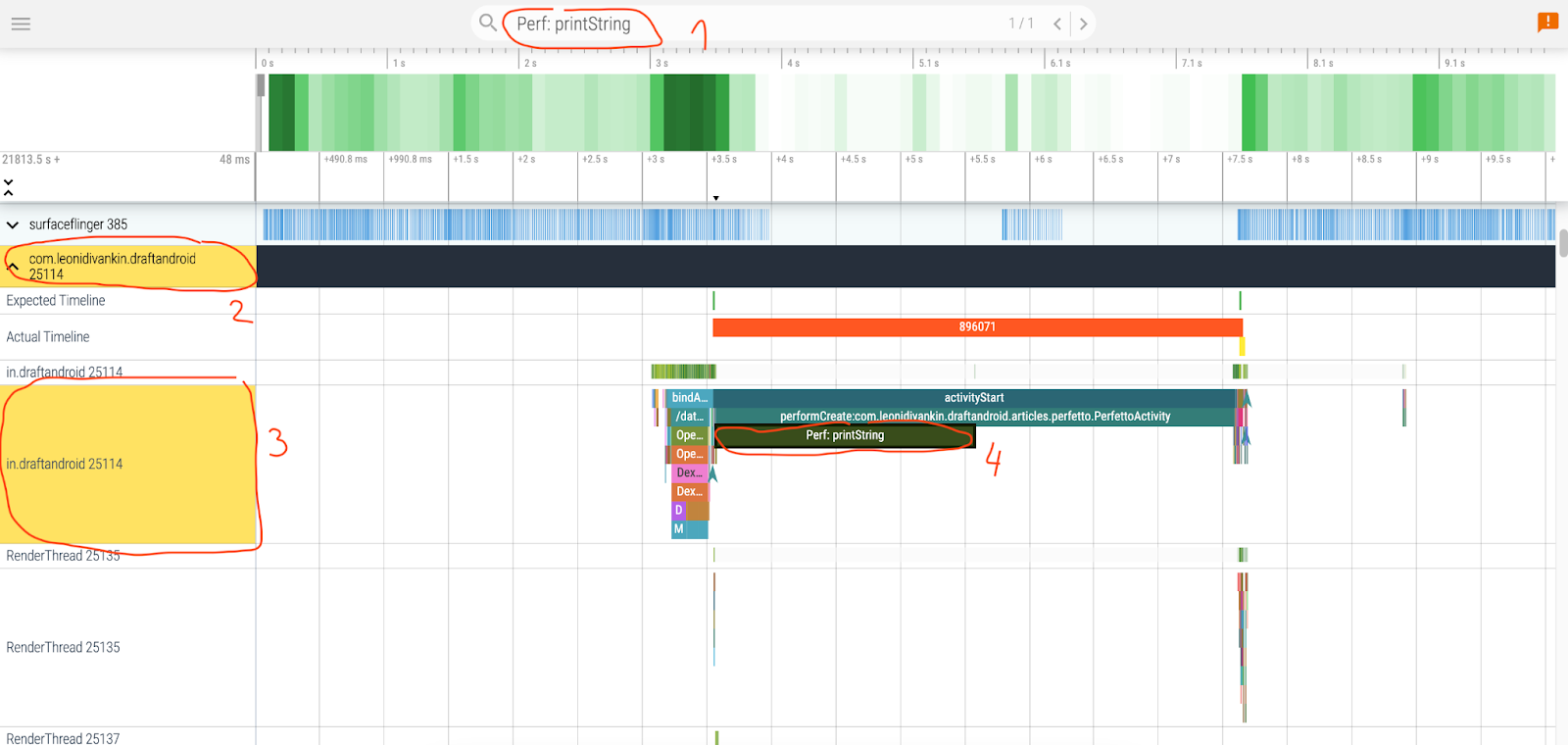Collapse the com.leonidivankin.draftandroid 25114 process

[13, 266]
